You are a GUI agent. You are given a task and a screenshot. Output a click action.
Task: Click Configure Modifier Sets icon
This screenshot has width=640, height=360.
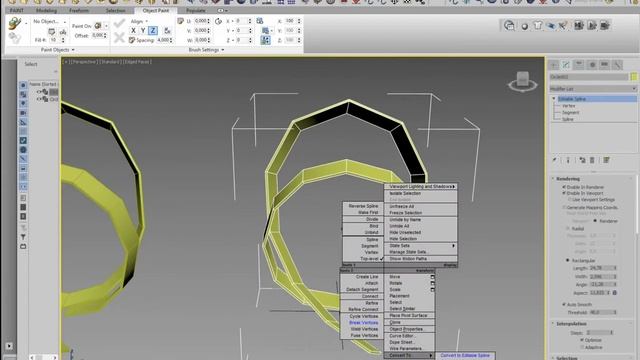point(607,160)
